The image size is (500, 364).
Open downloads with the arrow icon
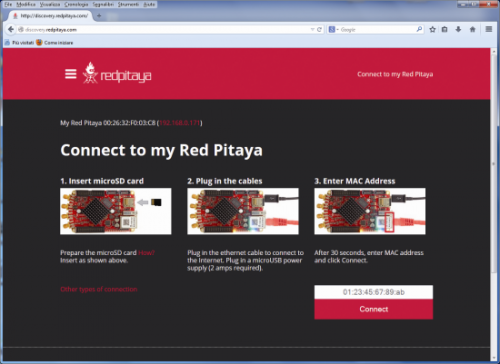pyautogui.click(x=458, y=29)
